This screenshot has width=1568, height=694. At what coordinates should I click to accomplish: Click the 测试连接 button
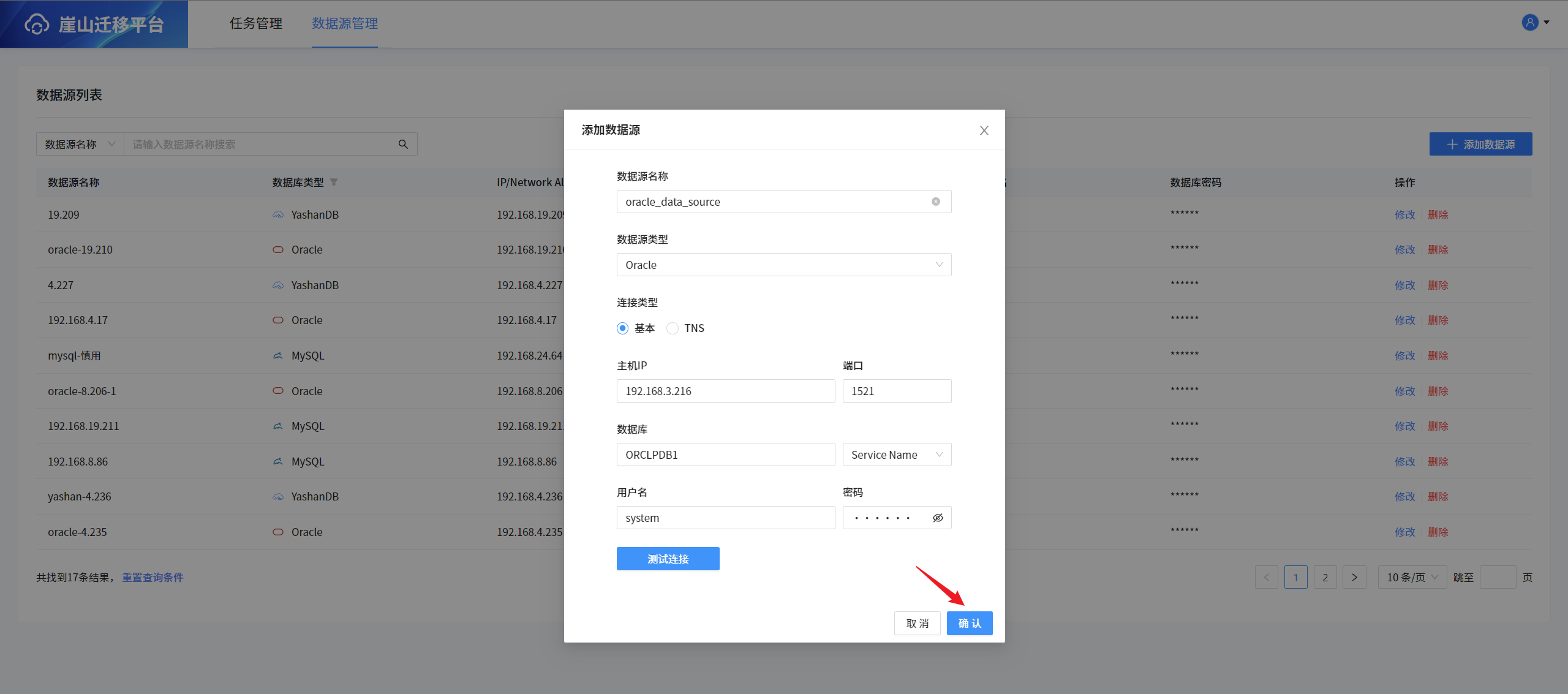point(668,559)
